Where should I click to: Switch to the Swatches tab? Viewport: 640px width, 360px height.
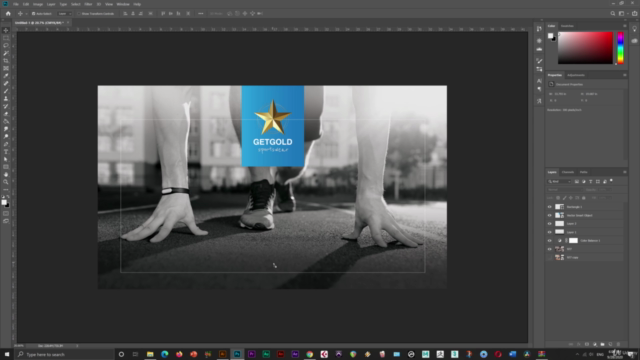tap(567, 26)
